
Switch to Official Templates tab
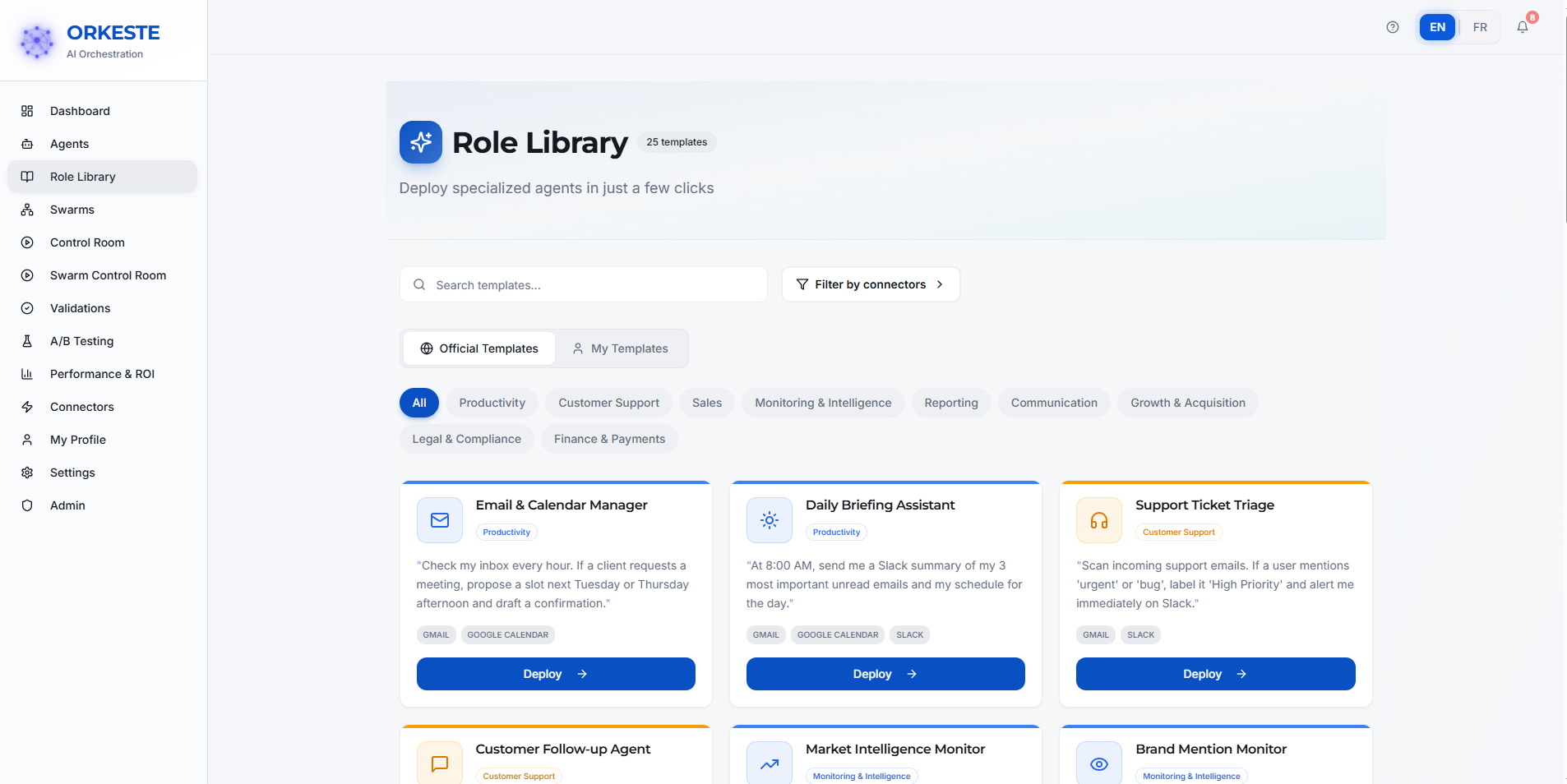point(479,348)
